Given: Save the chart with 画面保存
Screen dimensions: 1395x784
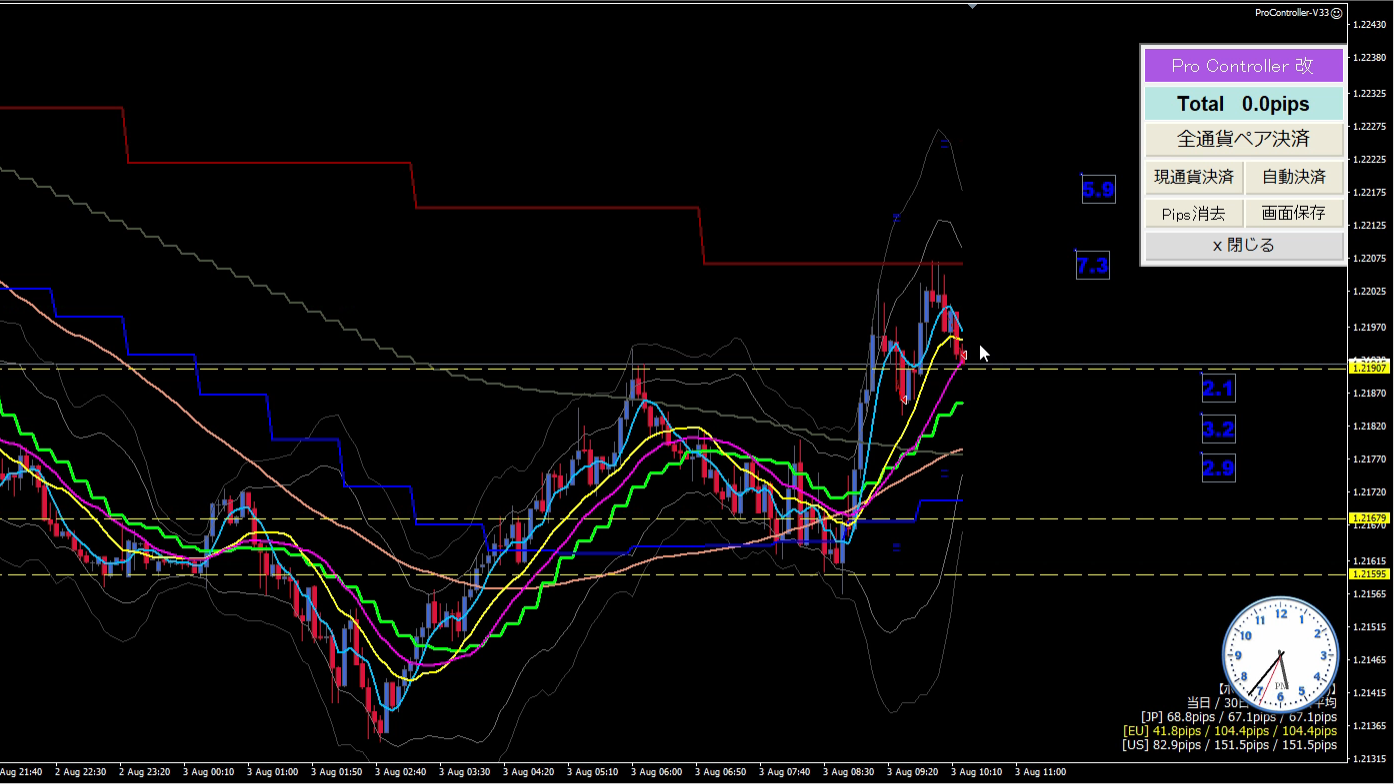Looking at the screenshot, I should click(1293, 213).
